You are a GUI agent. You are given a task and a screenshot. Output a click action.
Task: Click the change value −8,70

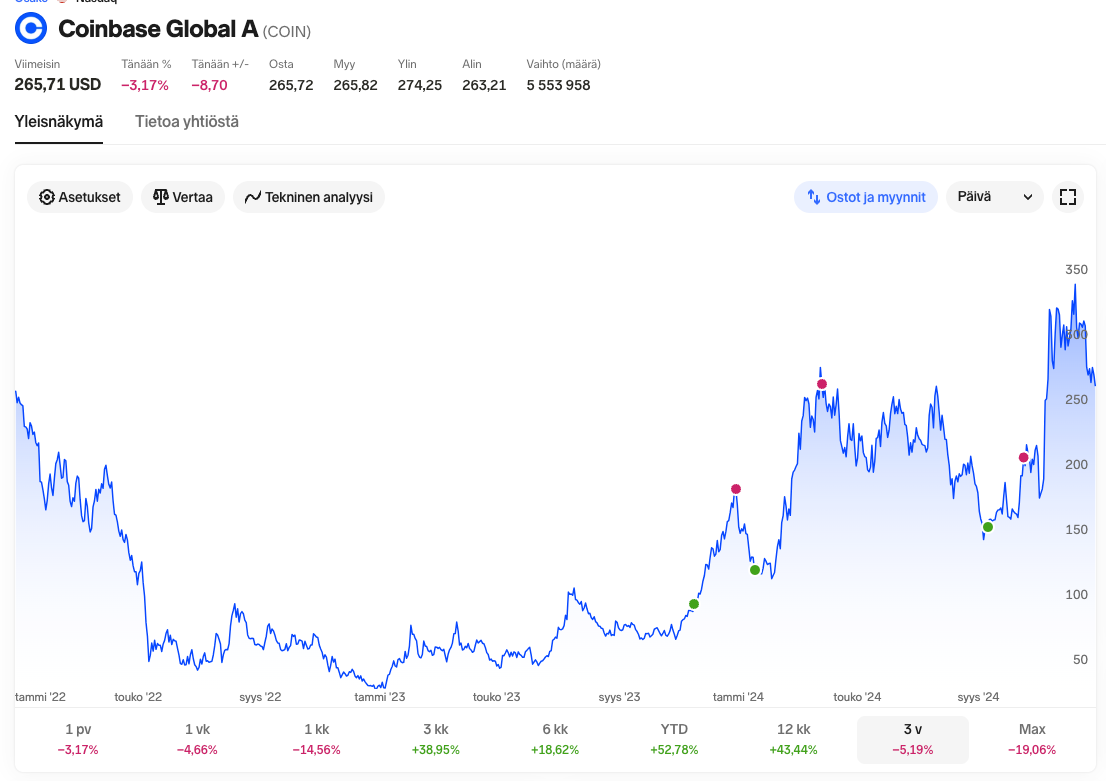209,85
